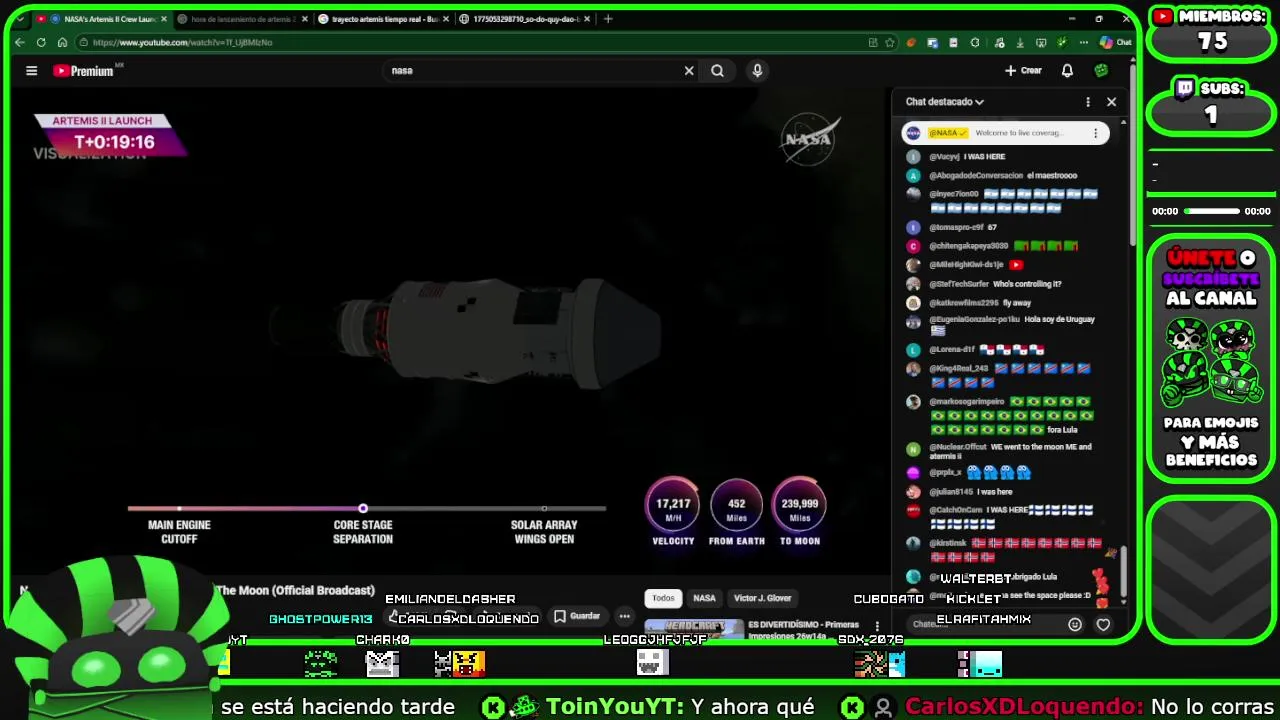Click the 'Únete o Suscríbete al canal' banner
The height and width of the screenshot is (720, 1280).
(1211, 359)
